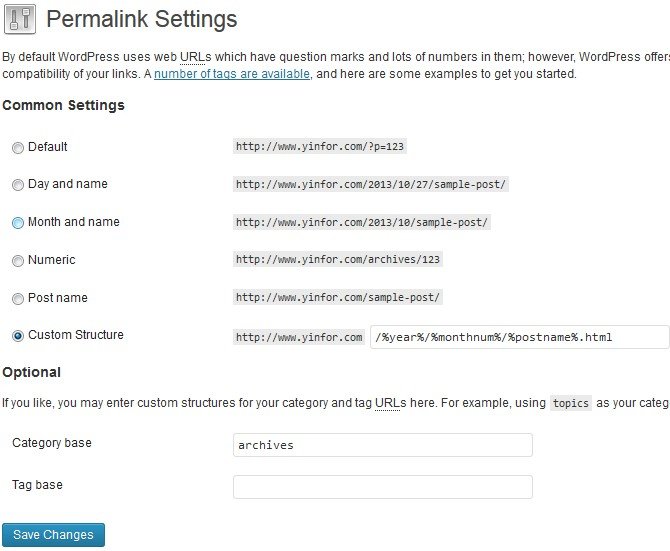Click the Day and name sample URL
This screenshot has width=670, height=551.
pos(372,185)
